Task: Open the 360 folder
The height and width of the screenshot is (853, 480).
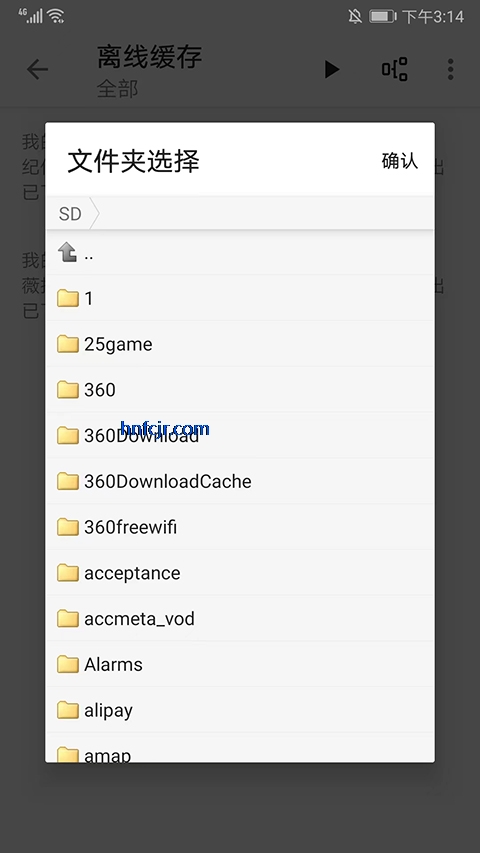Action: [x=240, y=390]
